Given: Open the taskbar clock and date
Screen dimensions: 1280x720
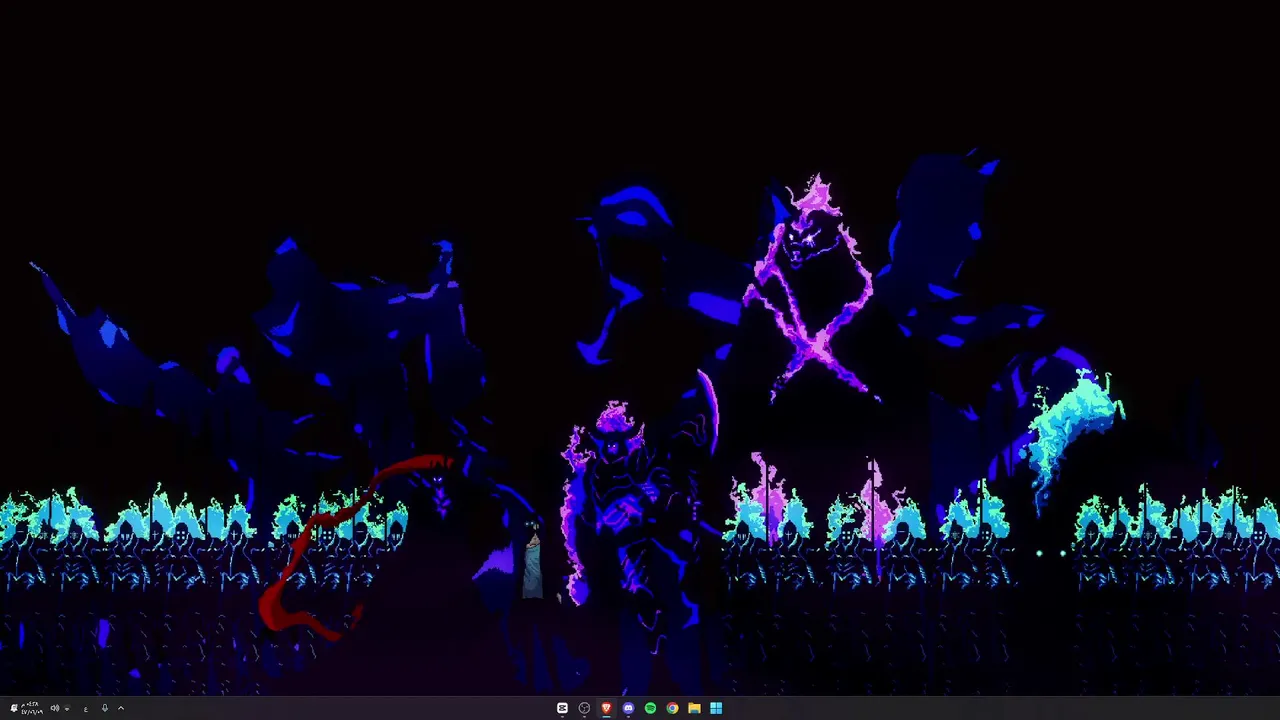Looking at the screenshot, I should [x=32, y=708].
